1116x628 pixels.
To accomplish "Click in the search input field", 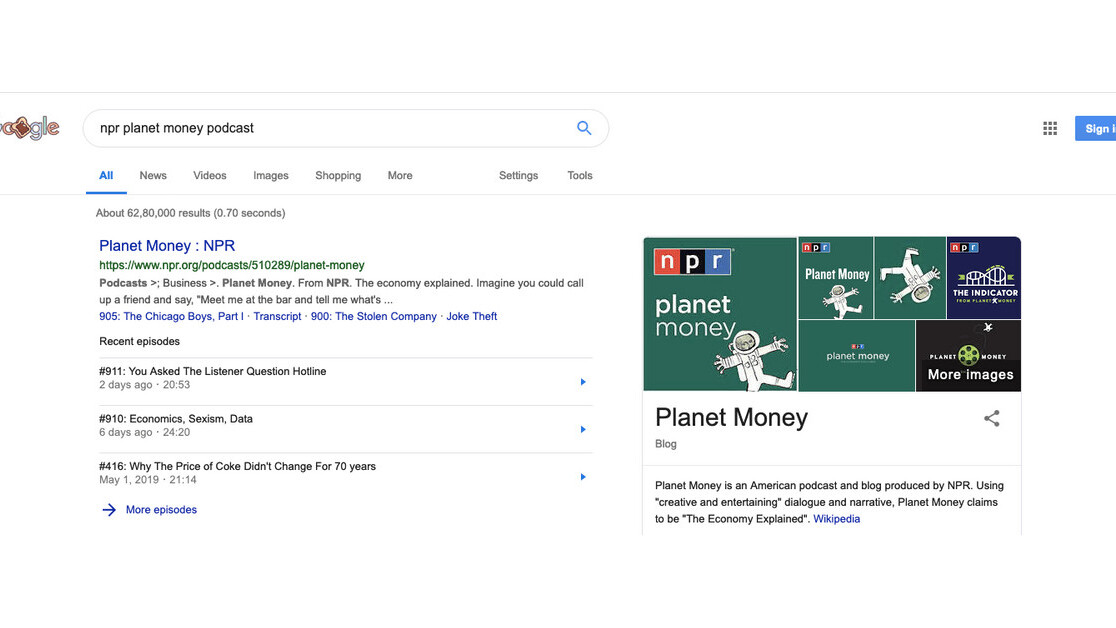I will click(330, 128).
